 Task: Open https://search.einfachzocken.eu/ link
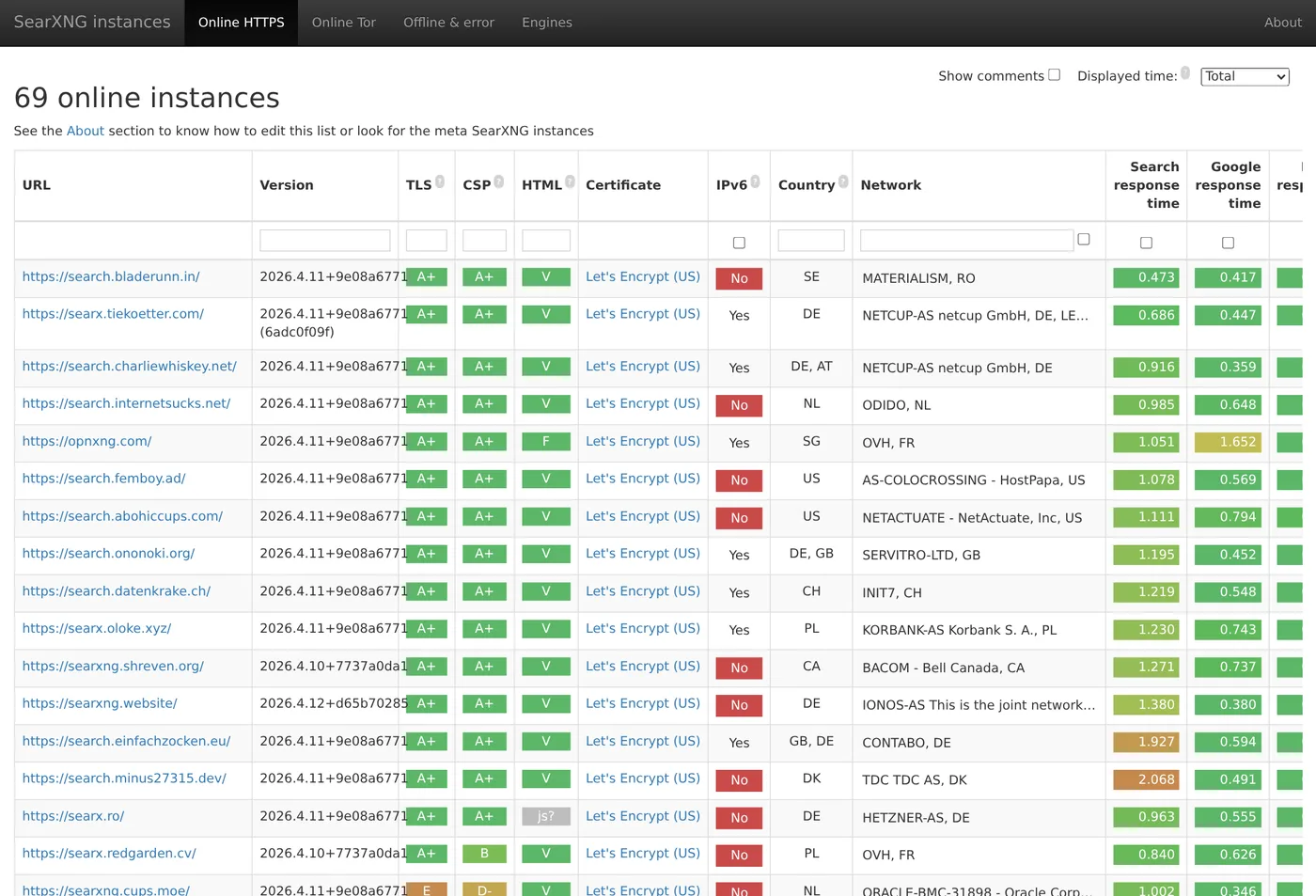click(x=126, y=741)
